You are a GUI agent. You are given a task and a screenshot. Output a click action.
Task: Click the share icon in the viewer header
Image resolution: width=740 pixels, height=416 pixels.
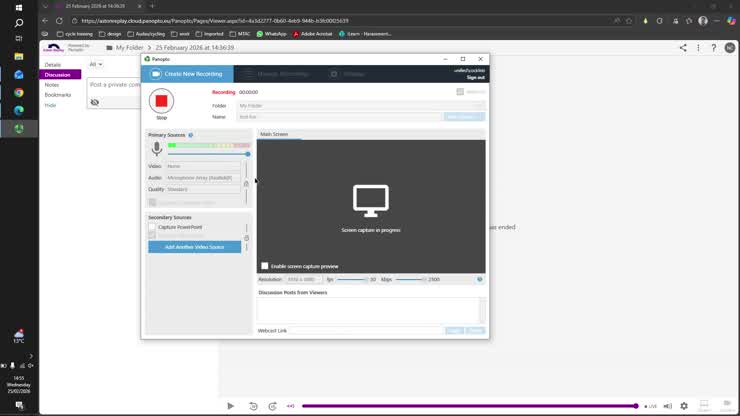683,48
